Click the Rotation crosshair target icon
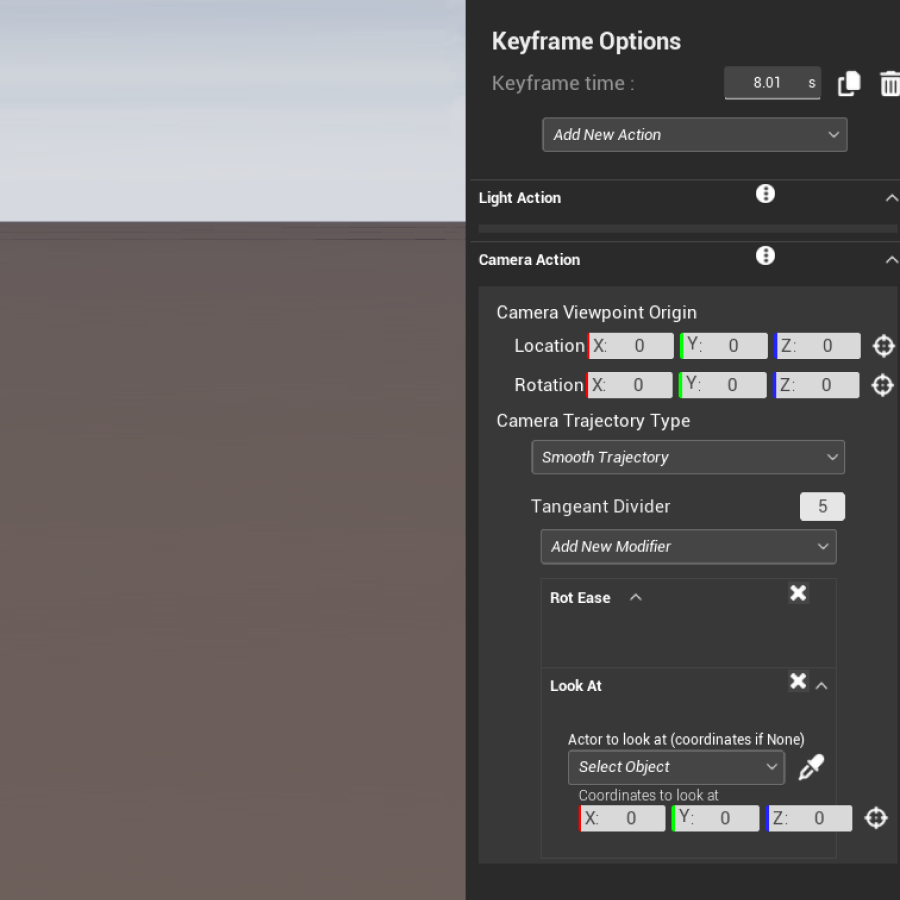Screen dimensions: 900x900 tap(882, 385)
